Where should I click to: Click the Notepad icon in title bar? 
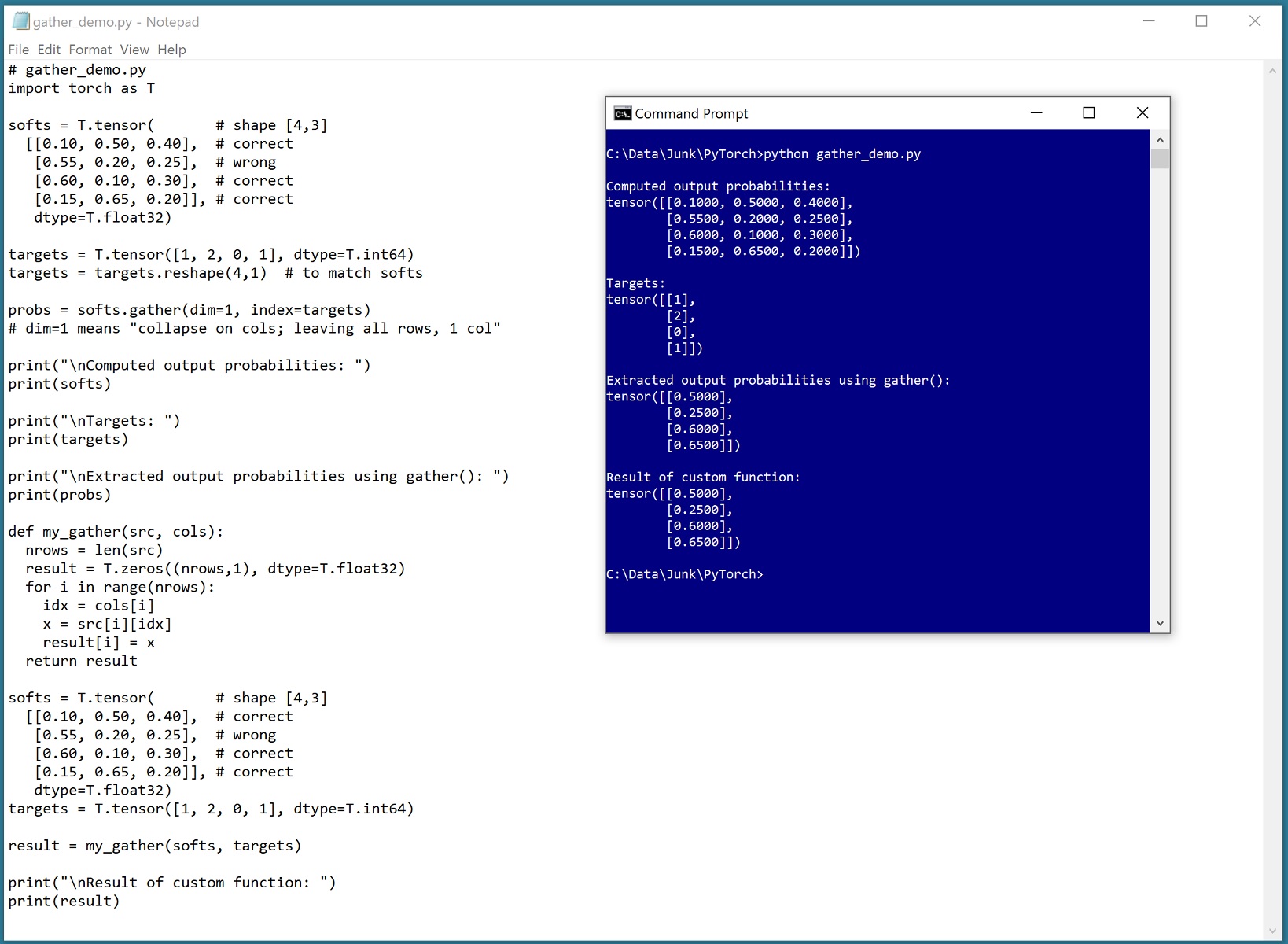click(20, 21)
